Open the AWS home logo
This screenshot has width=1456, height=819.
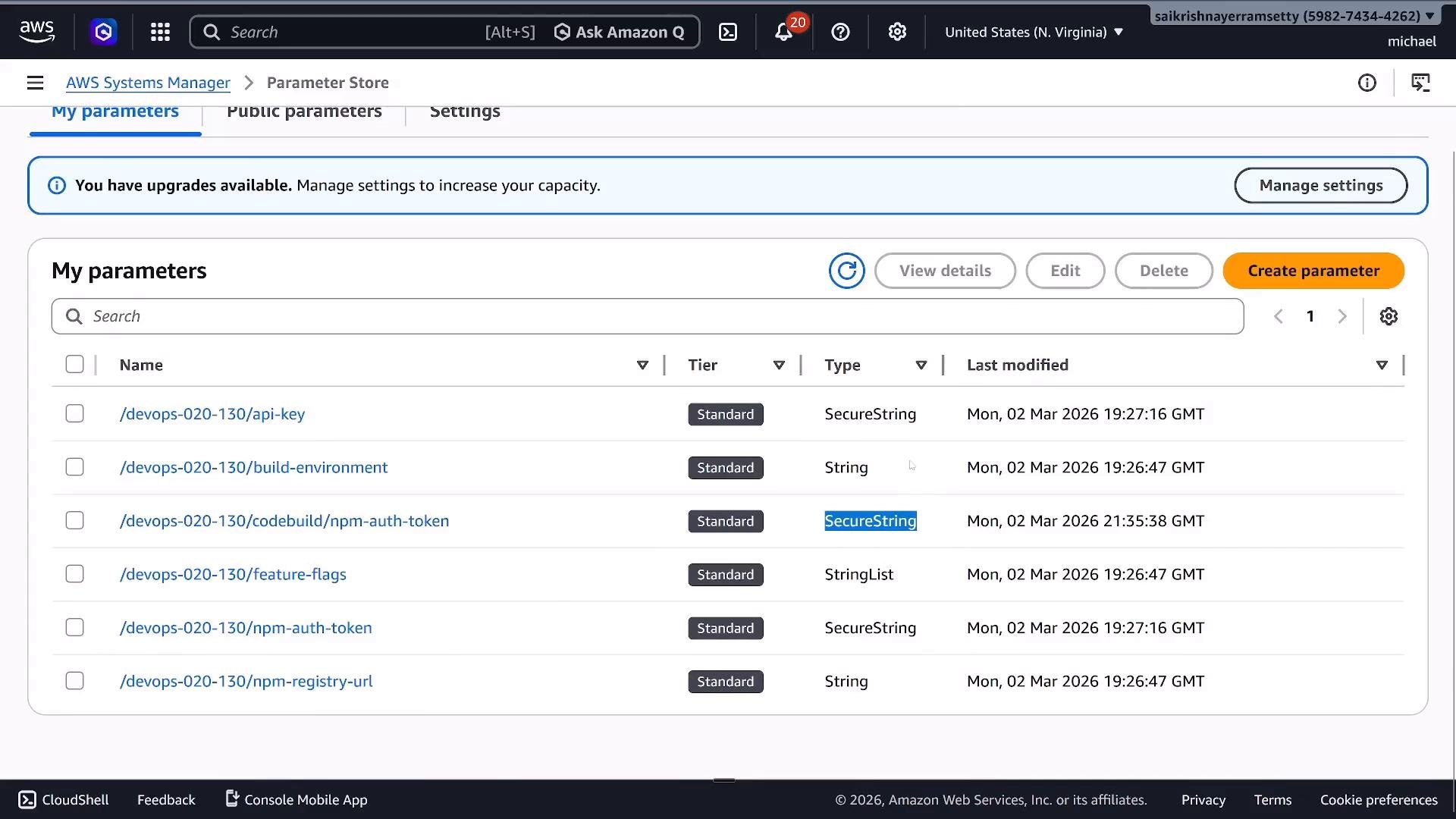tap(36, 32)
